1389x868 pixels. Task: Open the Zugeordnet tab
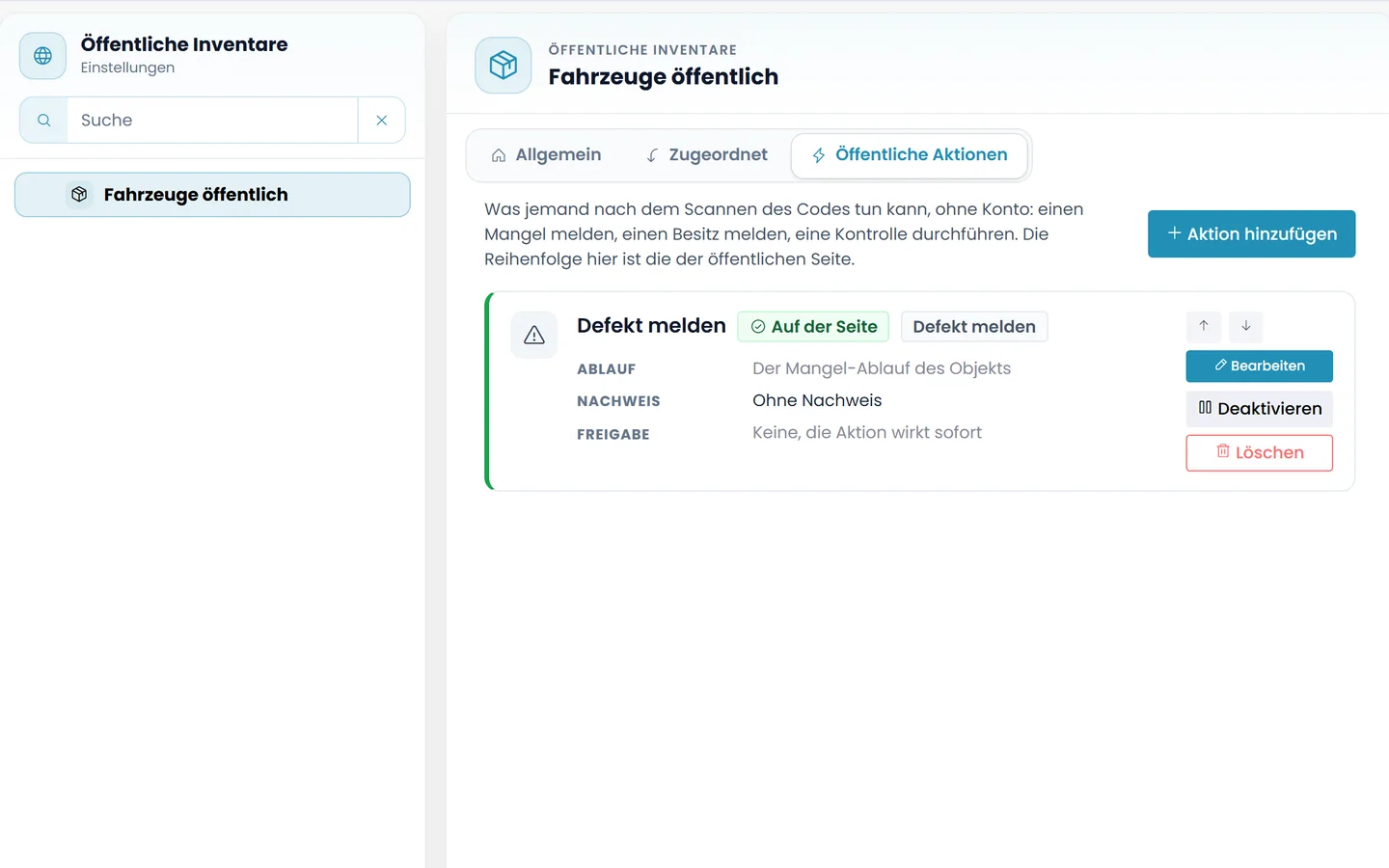tap(706, 155)
